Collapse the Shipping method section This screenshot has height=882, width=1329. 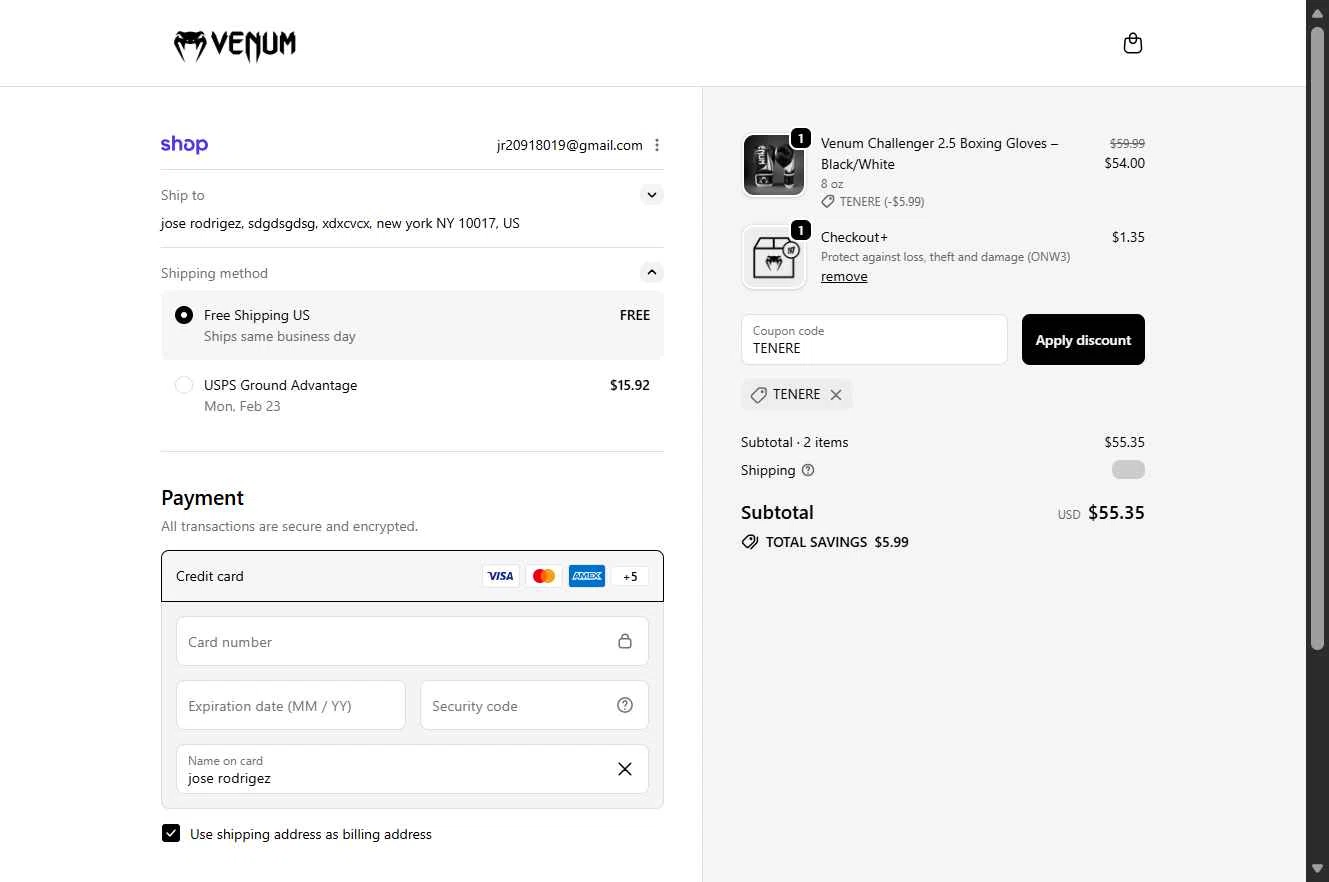tap(652, 272)
